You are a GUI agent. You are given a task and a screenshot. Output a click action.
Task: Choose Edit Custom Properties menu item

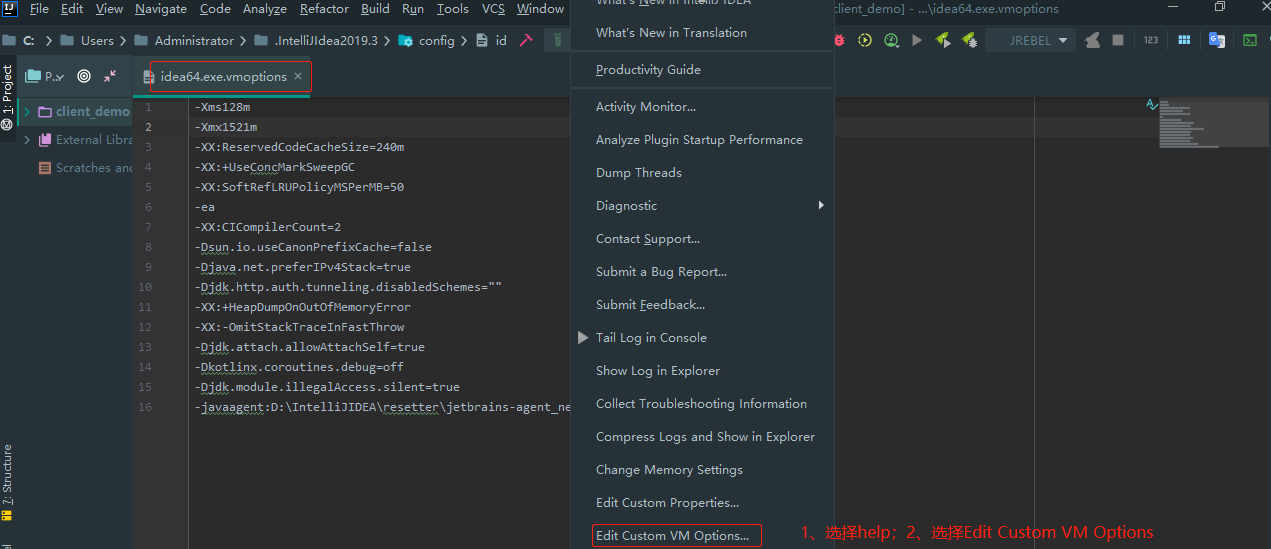667,503
